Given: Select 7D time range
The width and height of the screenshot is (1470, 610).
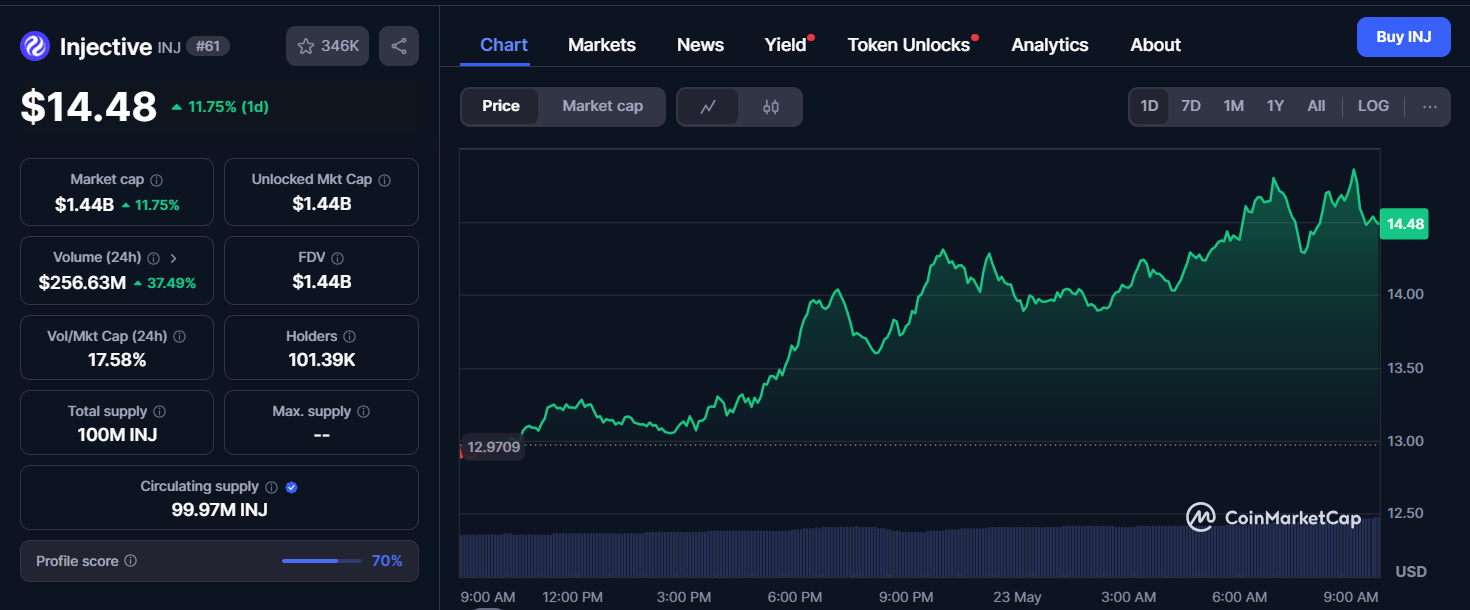Looking at the screenshot, I should [1191, 106].
